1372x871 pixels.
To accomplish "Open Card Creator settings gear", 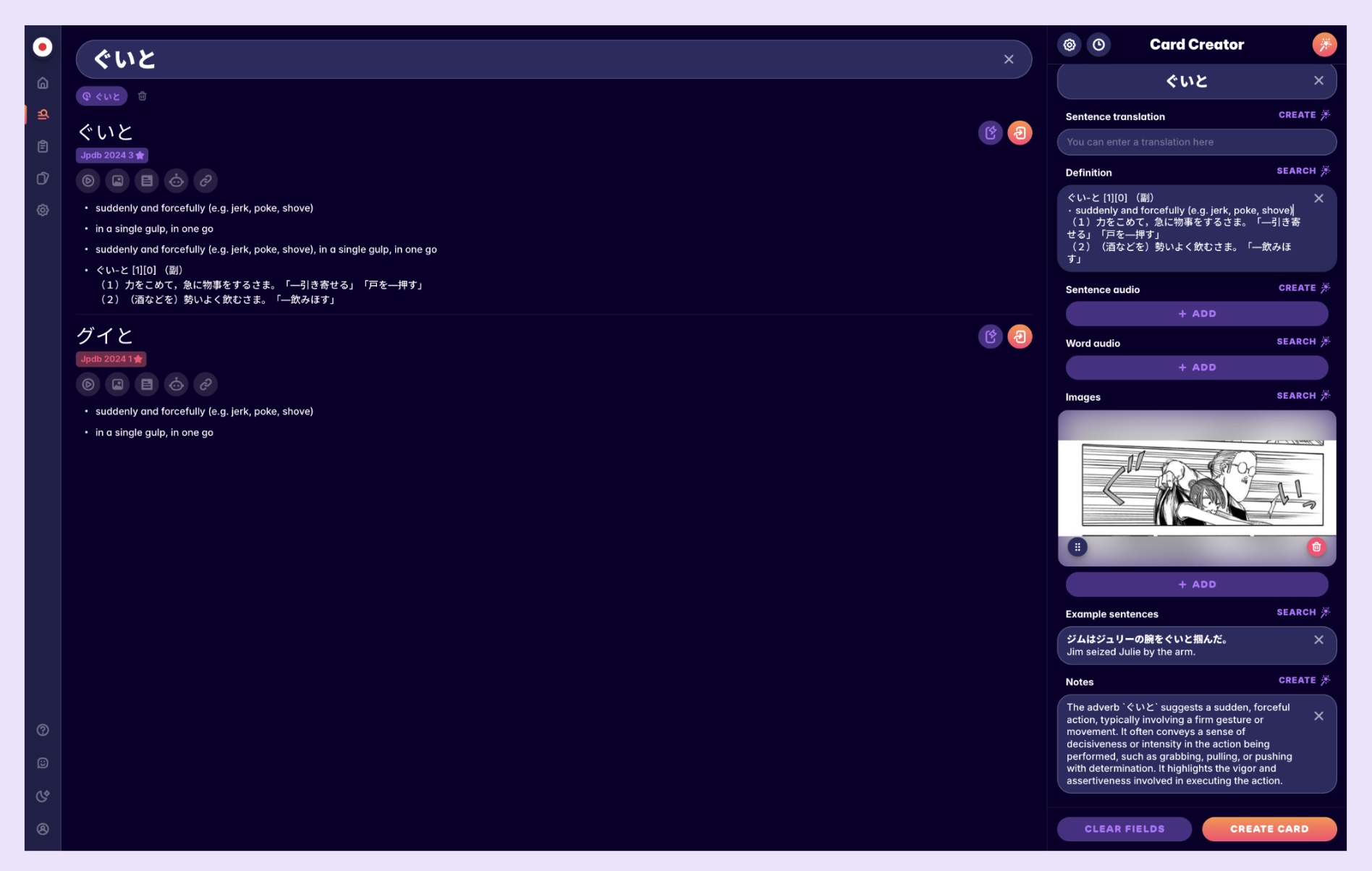I will point(1070,45).
